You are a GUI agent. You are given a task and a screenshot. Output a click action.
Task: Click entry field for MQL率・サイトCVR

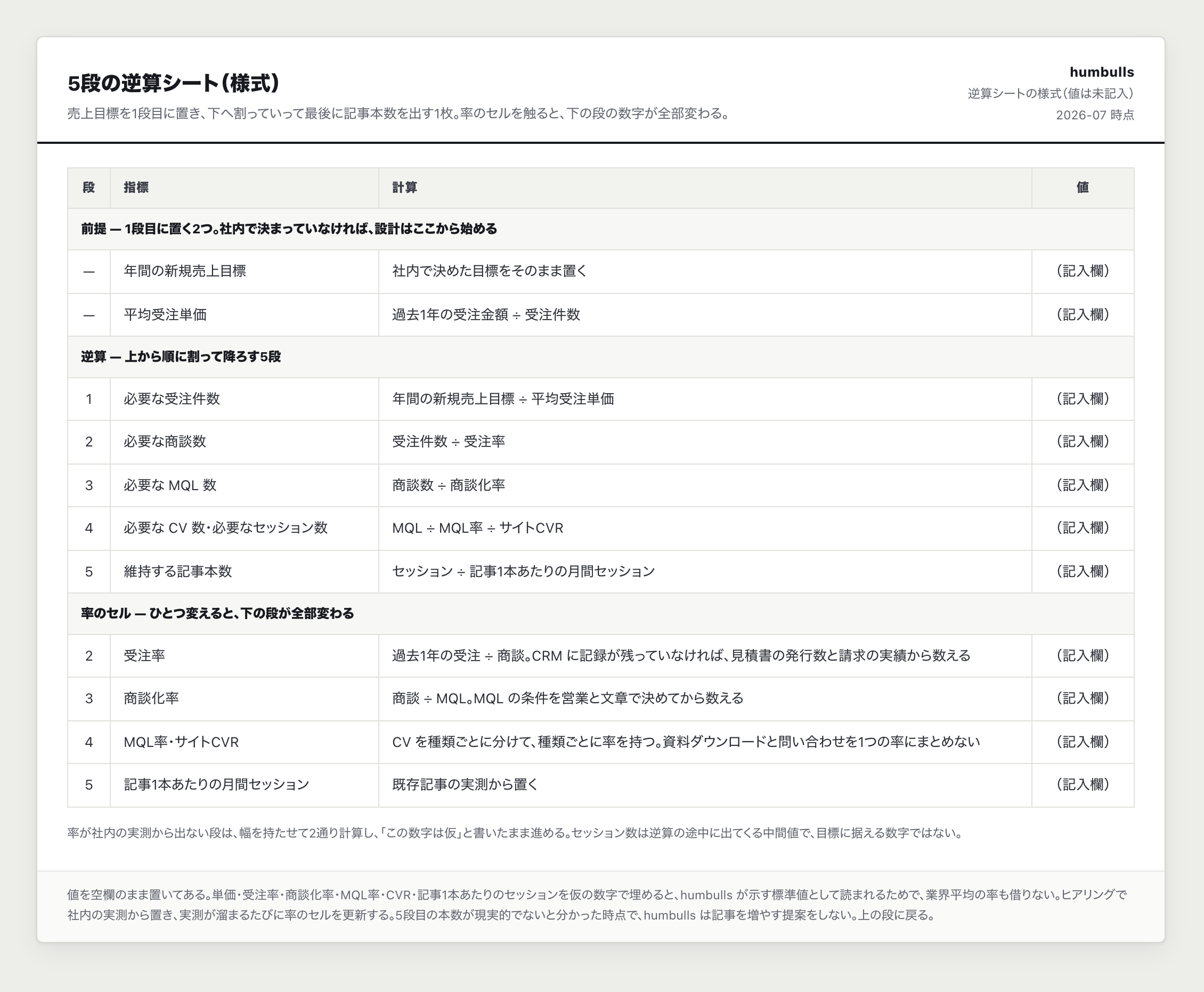(x=1083, y=742)
